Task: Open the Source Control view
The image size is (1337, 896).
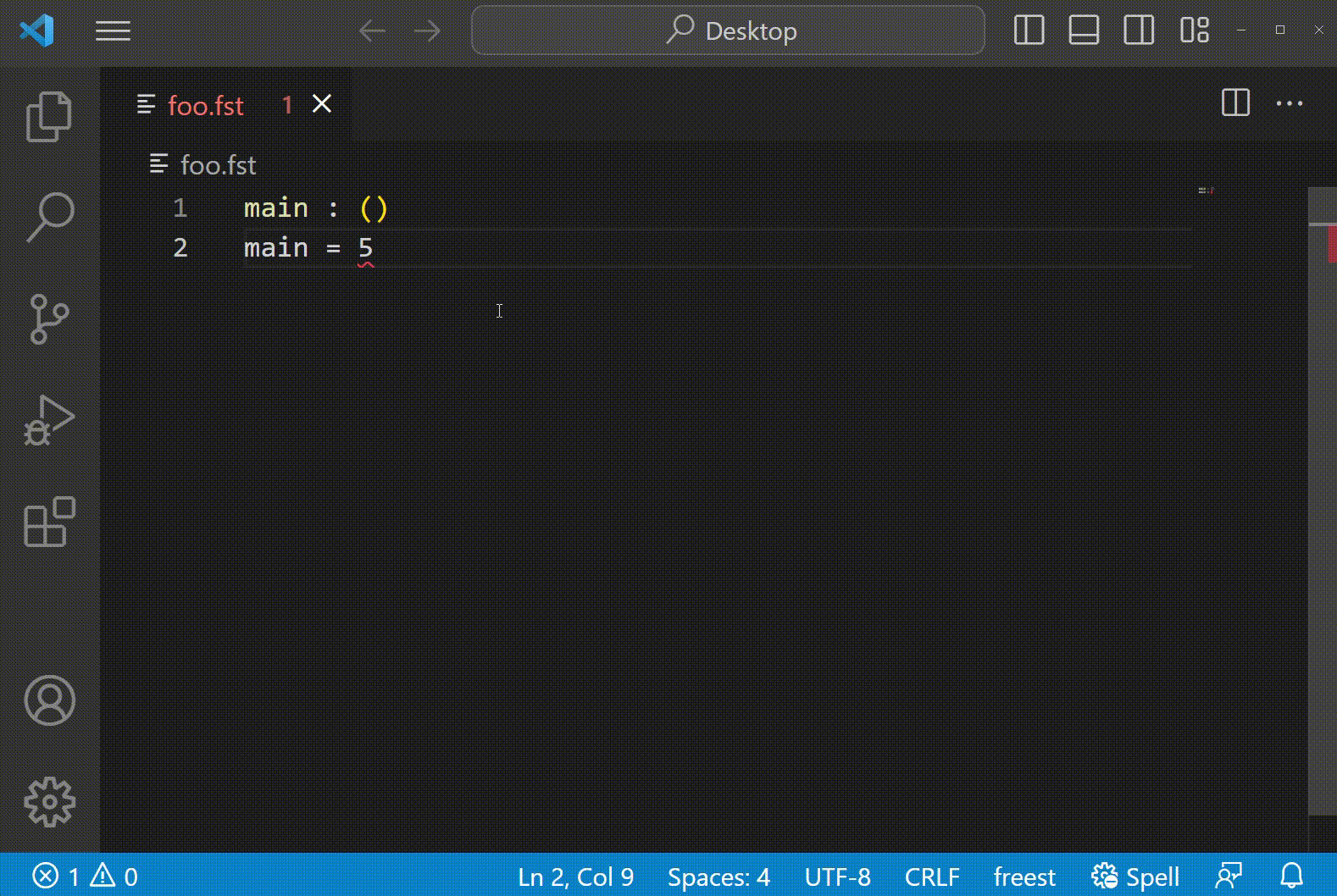Action: [x=49, y=319]
